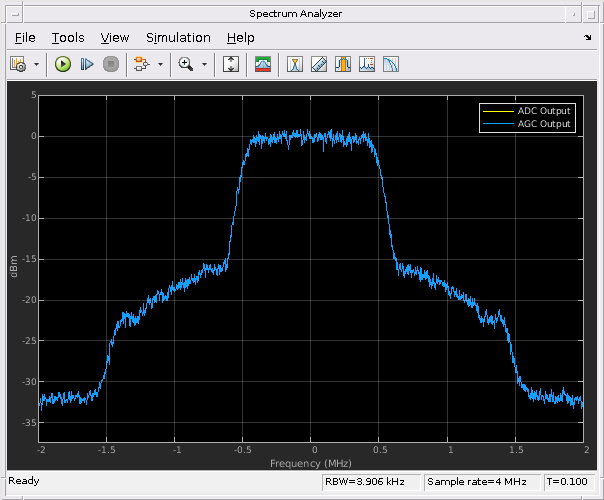
Task: Click the Stop simulation button
Action: point(110,64)
